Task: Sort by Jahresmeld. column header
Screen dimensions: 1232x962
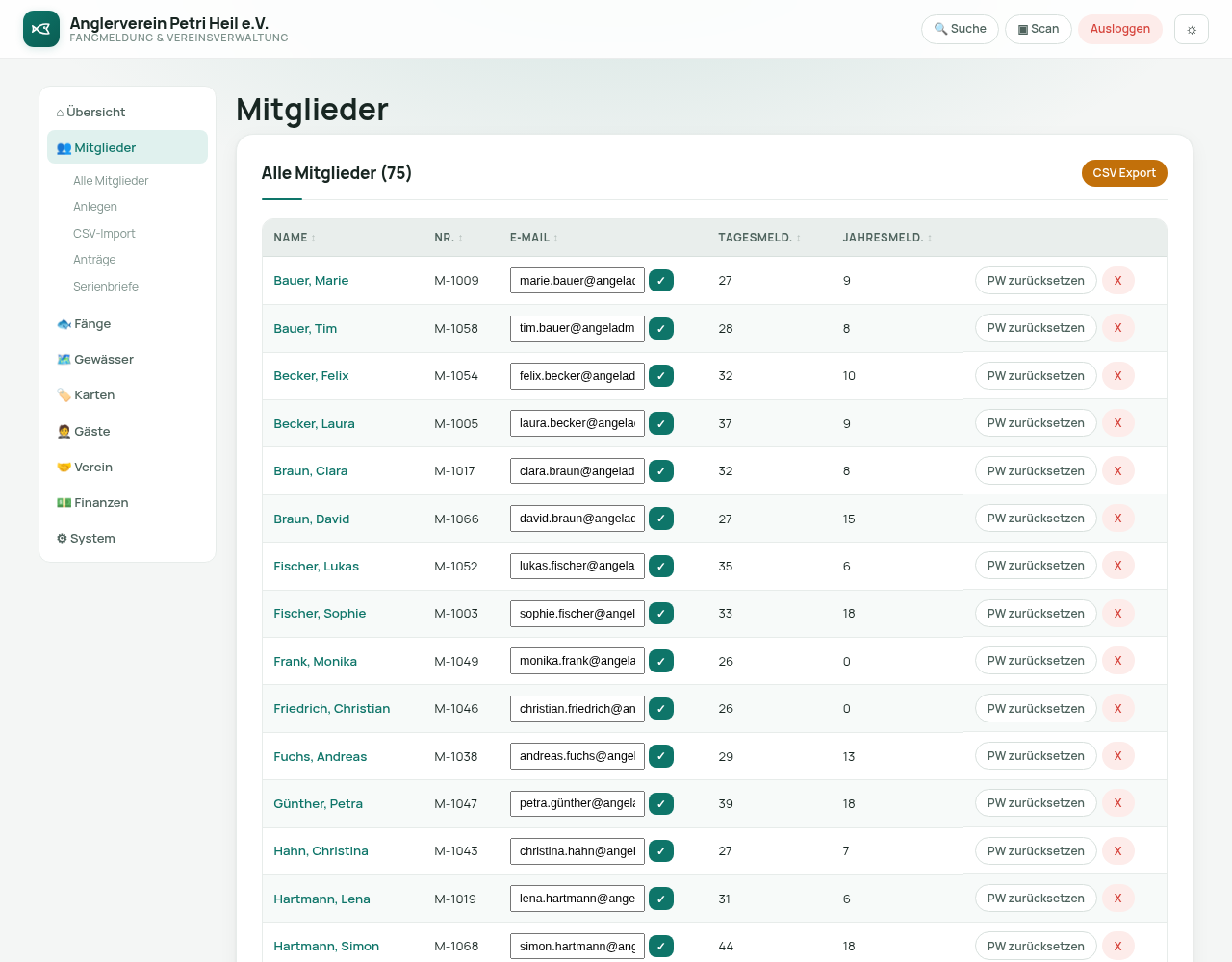Action: click(887, 238)
